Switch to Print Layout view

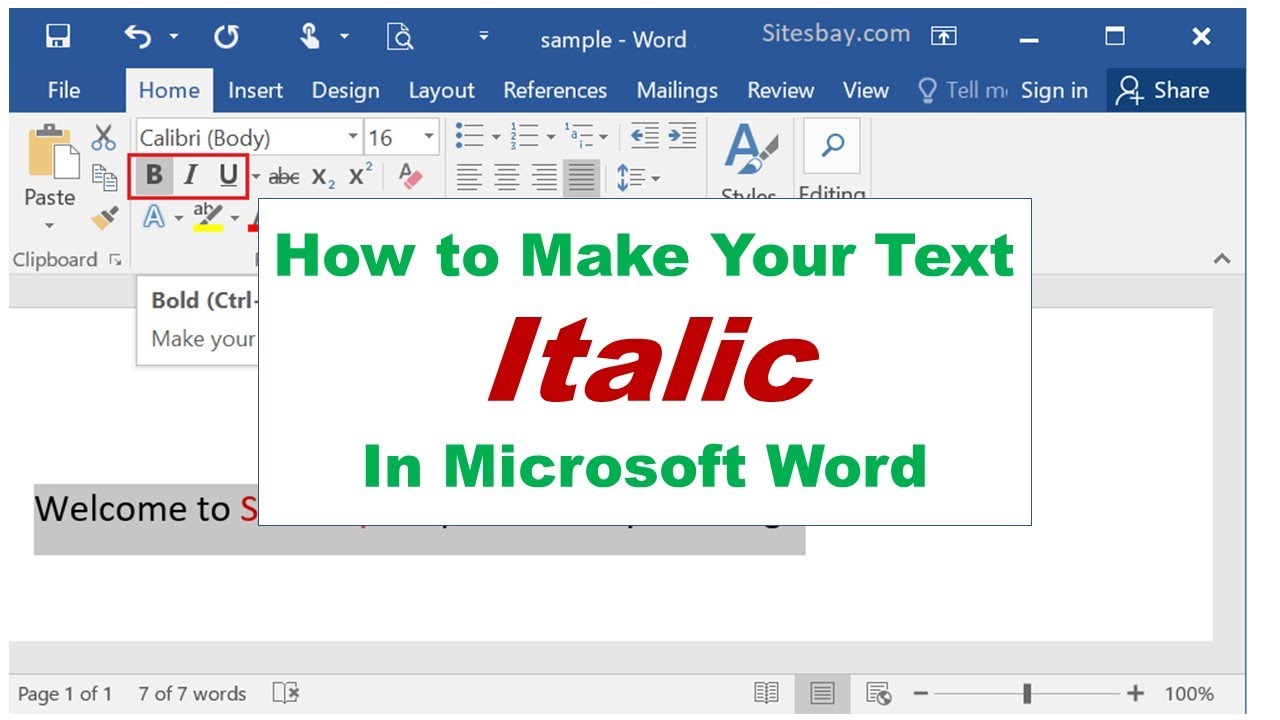tap(823, 693)
